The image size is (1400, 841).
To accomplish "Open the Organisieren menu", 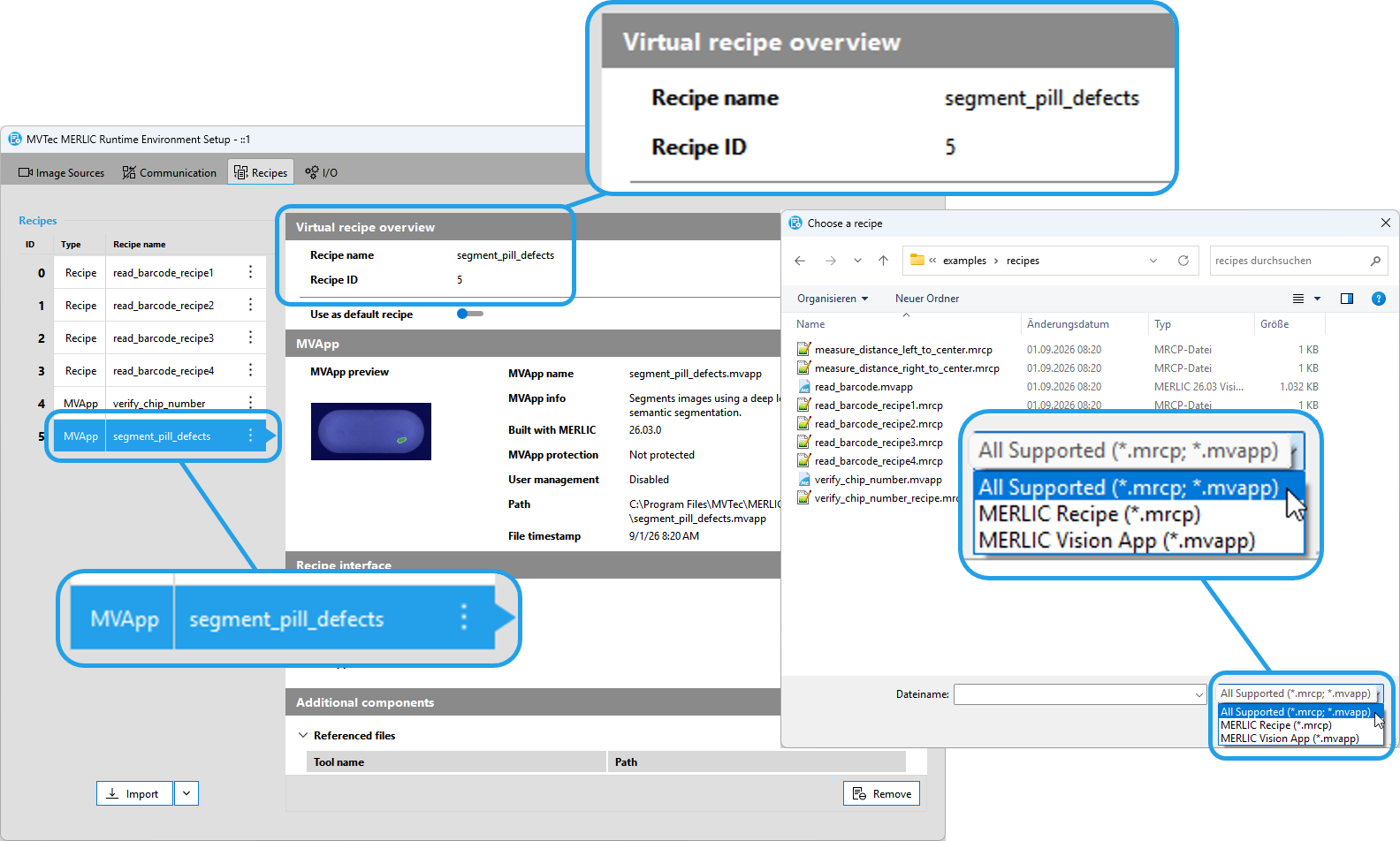I will [833, 299].
